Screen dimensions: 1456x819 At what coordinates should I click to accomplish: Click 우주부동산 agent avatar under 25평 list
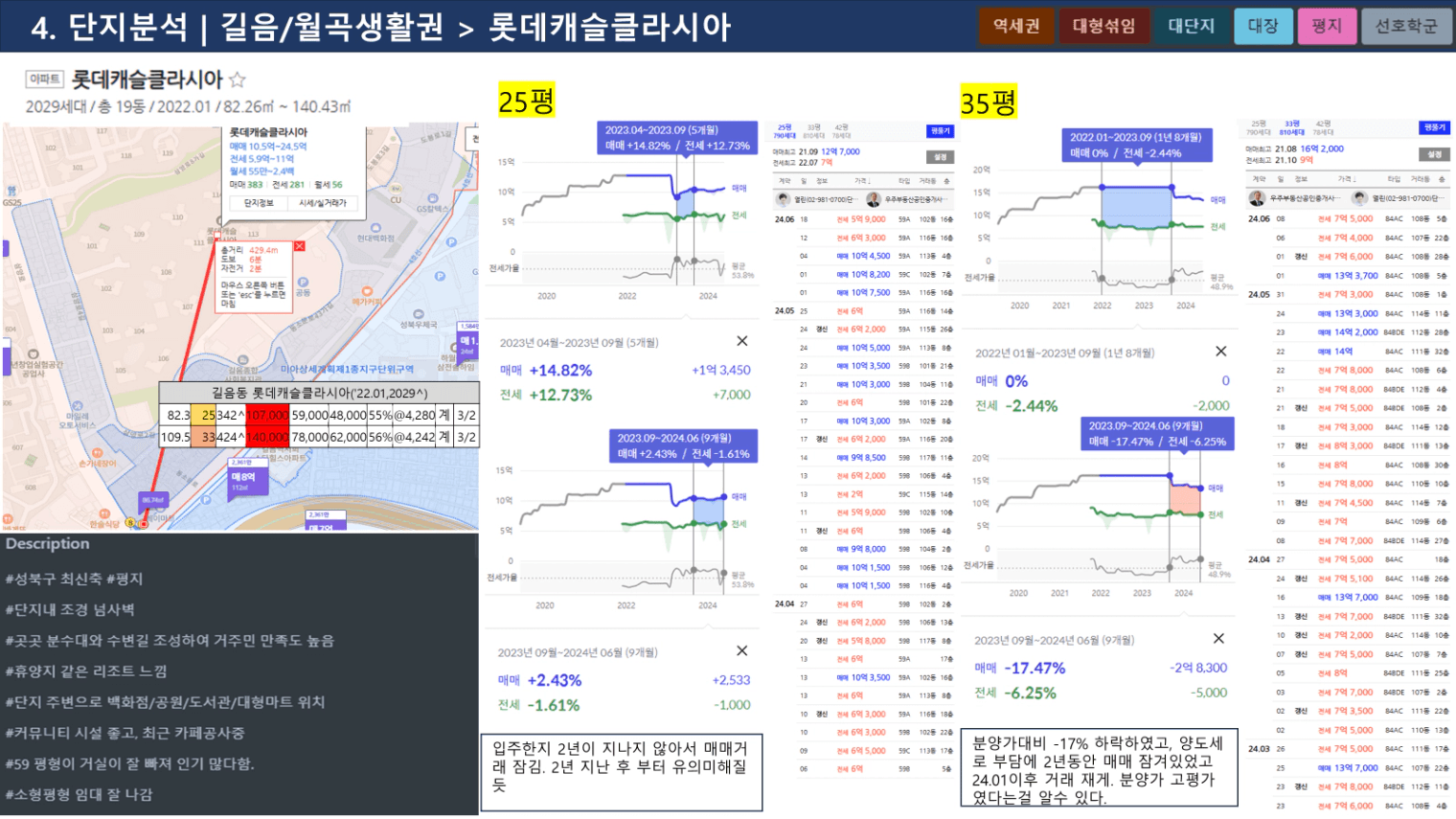click(x=874, y=199)
